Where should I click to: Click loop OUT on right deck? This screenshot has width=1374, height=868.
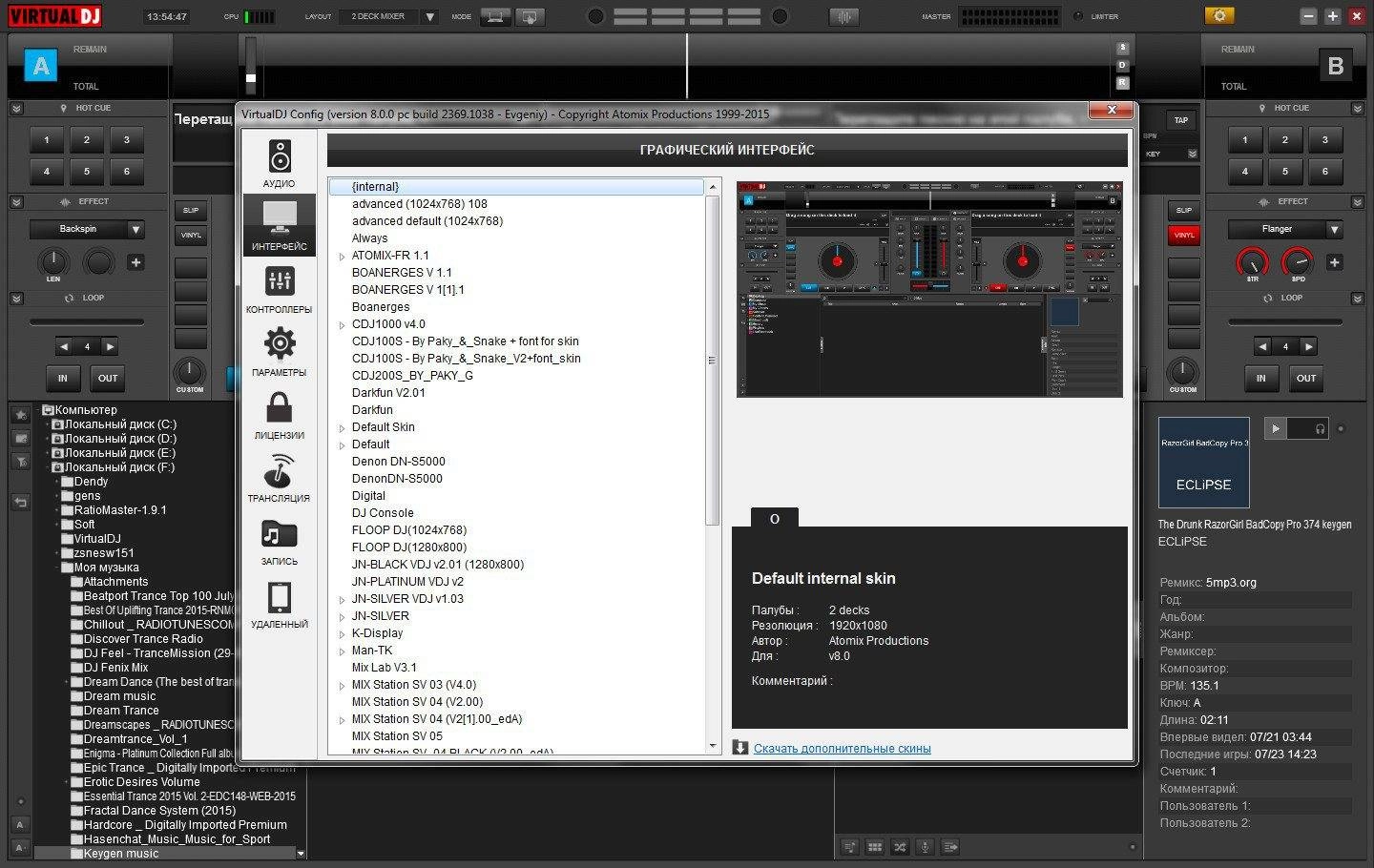(x=1306, y=378)
